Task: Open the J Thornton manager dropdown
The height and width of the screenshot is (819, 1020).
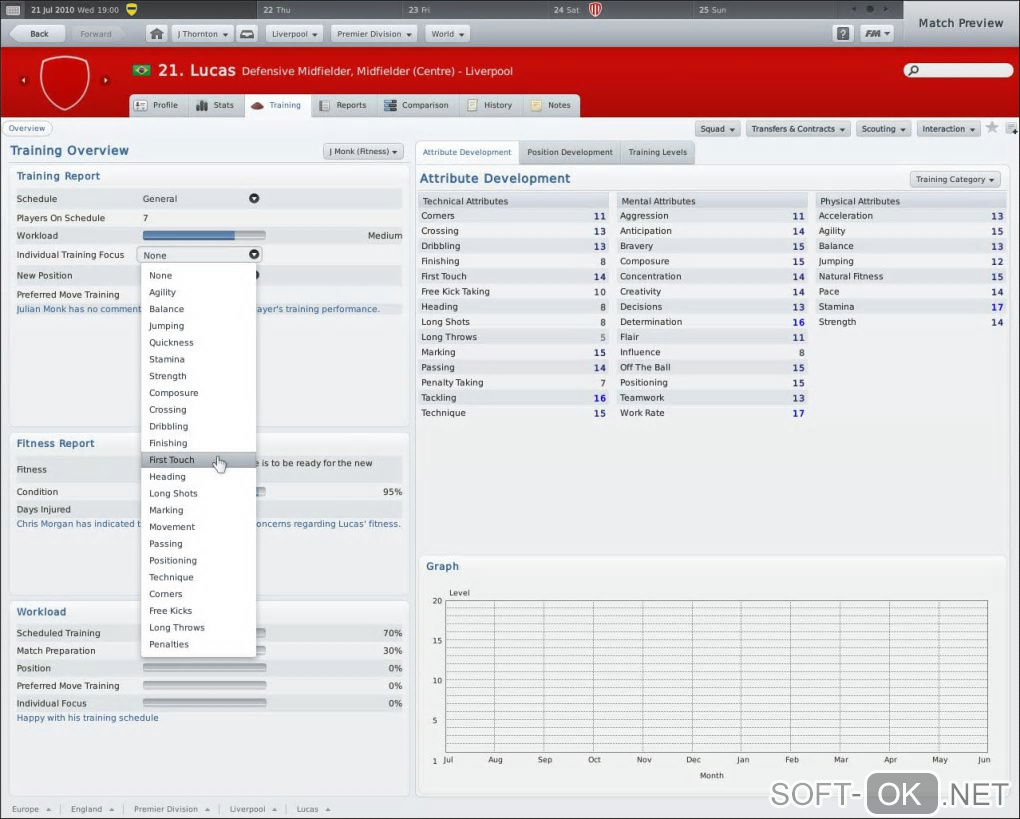Action: coord(202,34)
